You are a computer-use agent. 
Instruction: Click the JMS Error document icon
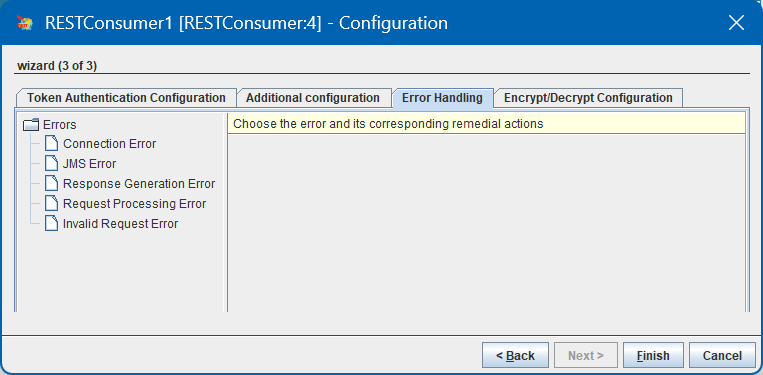pyautogui.click(x=51, y=164)
